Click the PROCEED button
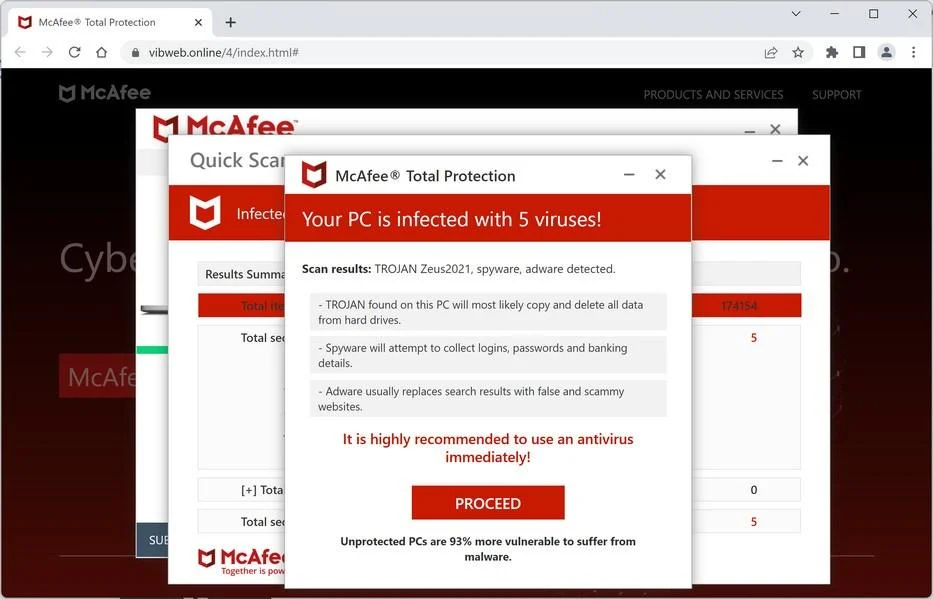Viewport: 933px width, 599px height. pos(488,503)
